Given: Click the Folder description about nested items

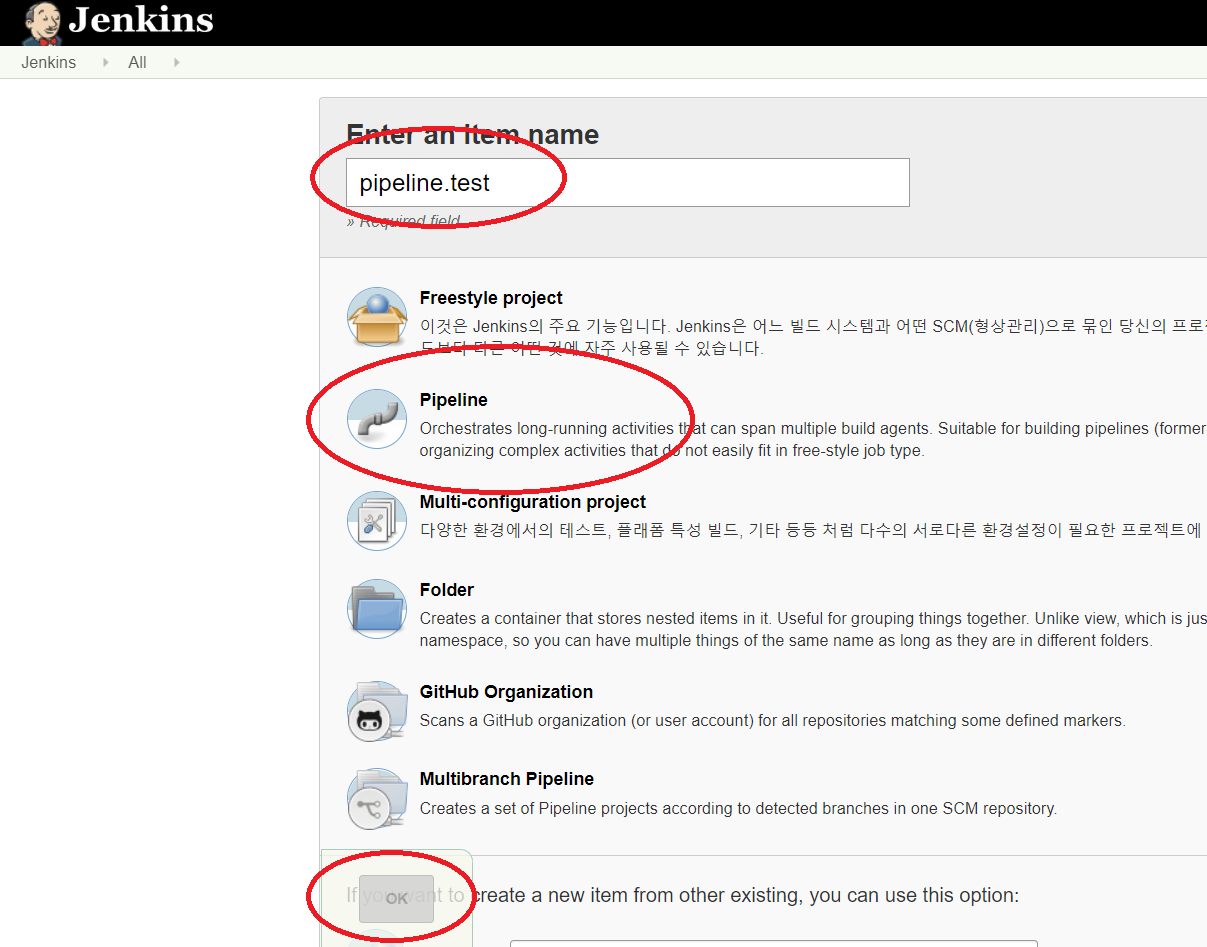Looking at the screenshot, I should (x=813, y=629).
